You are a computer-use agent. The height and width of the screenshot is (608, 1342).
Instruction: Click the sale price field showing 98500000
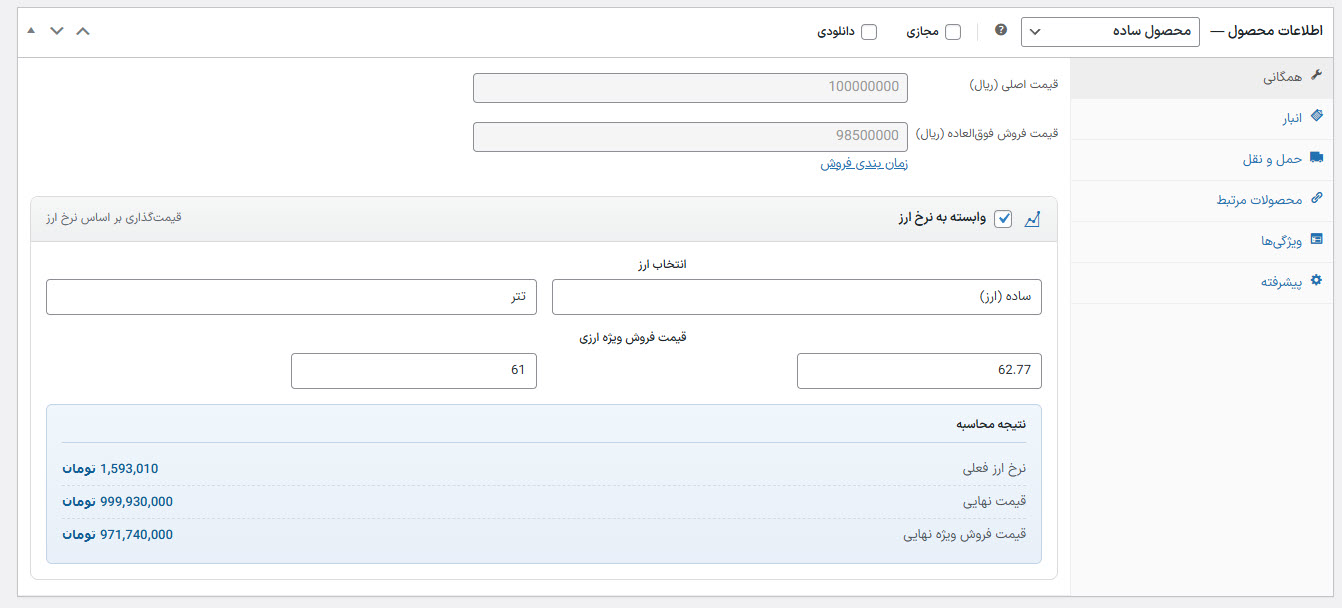point(690,137)
